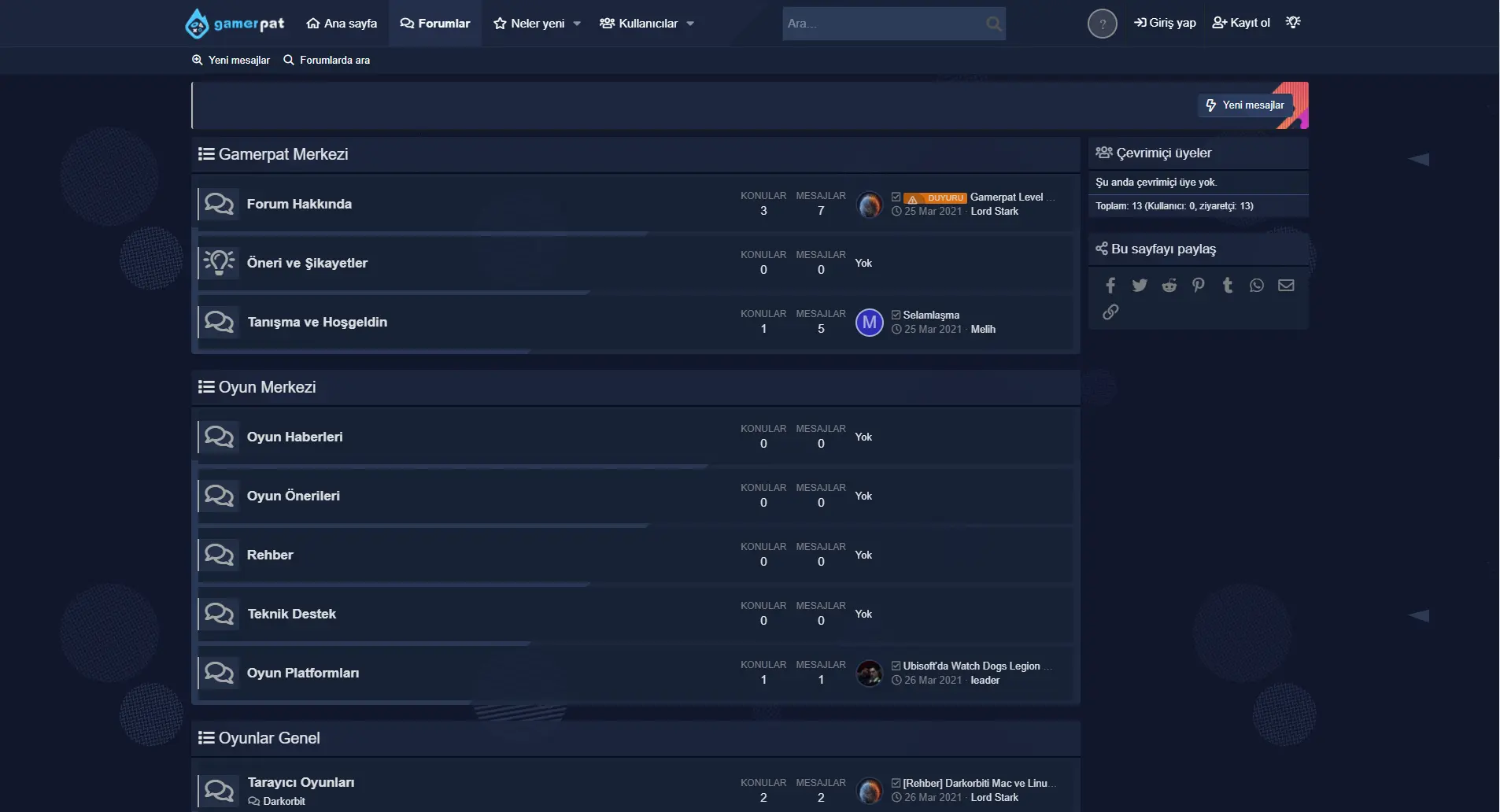
Task: Expand Neler yeni dropdown arrow
Action: click(577, 24)
